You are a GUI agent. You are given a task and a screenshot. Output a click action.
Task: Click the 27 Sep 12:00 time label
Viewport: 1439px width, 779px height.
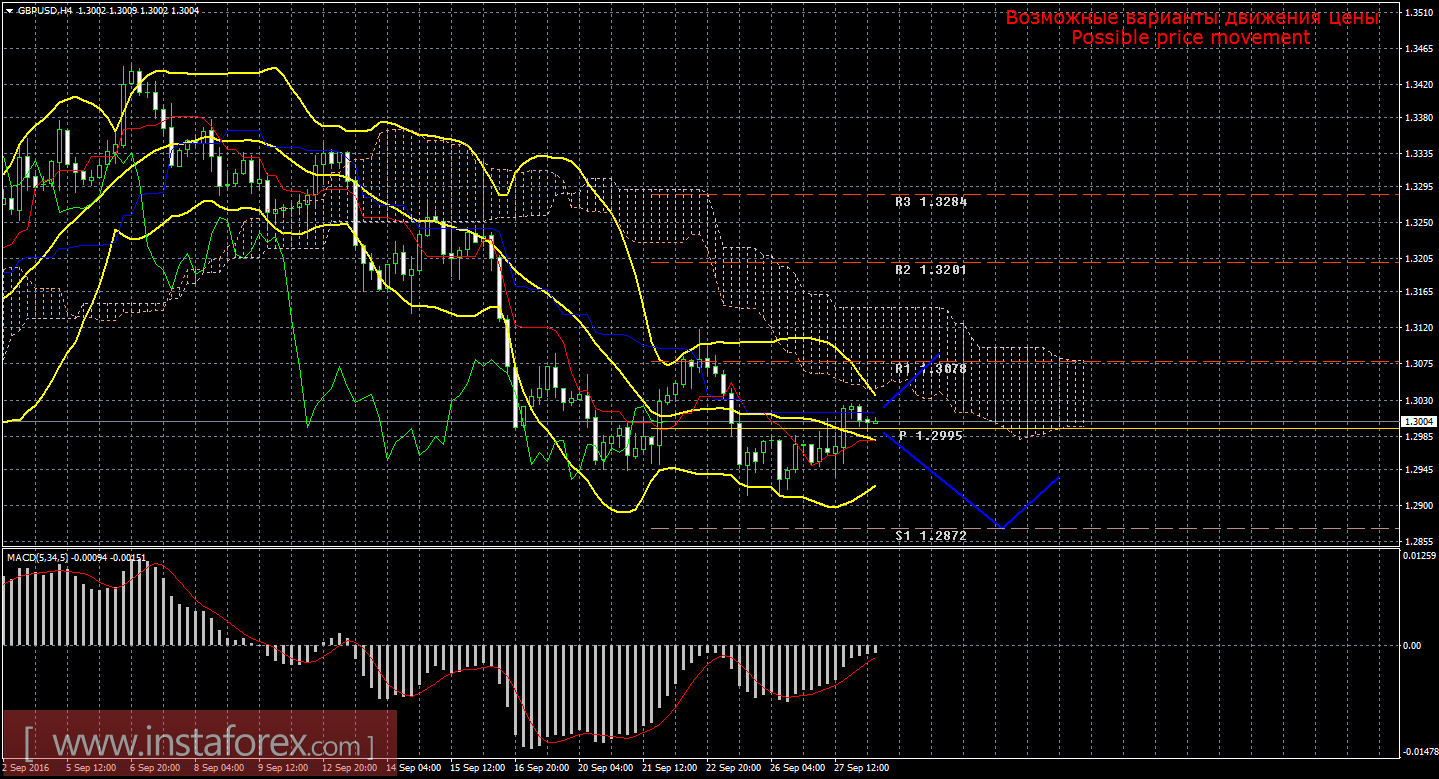tap(862, 768)
